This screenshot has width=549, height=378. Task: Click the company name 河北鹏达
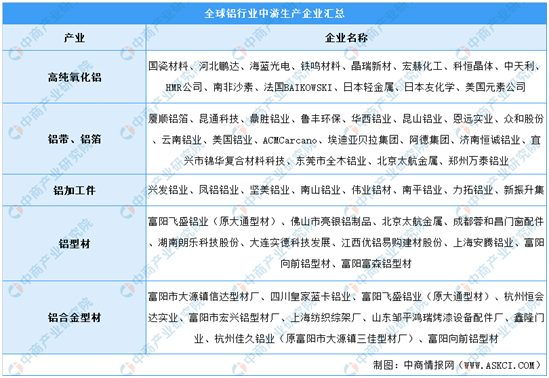click(219, 66)
